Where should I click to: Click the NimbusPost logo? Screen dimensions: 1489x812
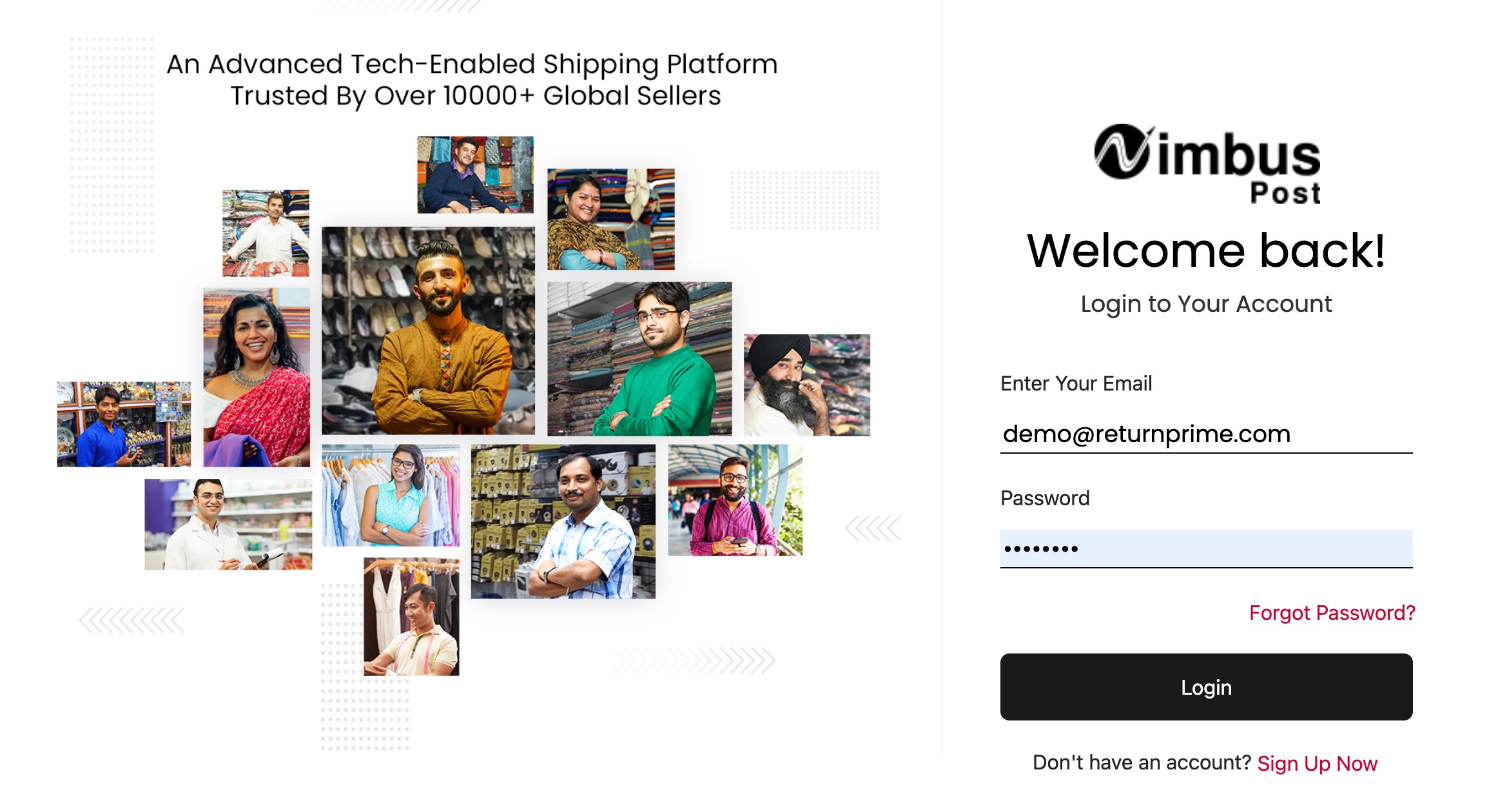(x=1207, y=164)
